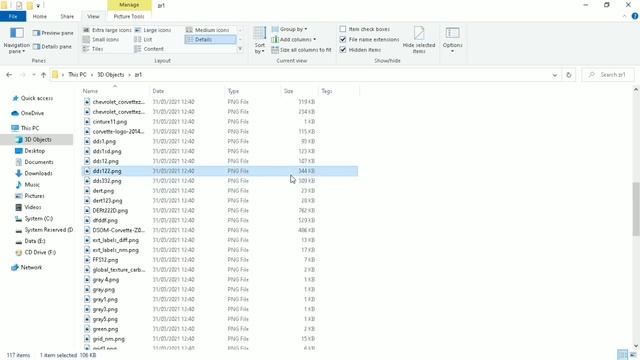This screenshot has height=360, width=640.
Task: Open the Quick Access Toolbar customize dropdown
Action: 38,6
